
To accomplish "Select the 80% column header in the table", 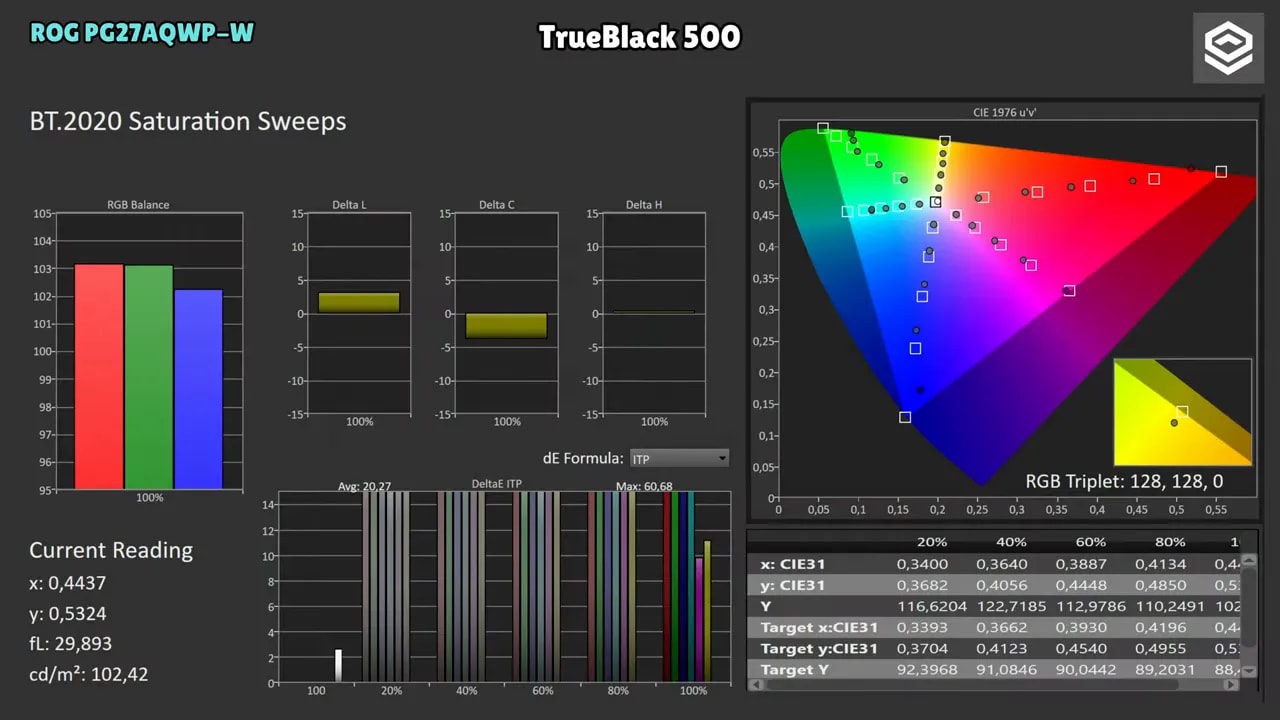I will (x=1171, y=542).
